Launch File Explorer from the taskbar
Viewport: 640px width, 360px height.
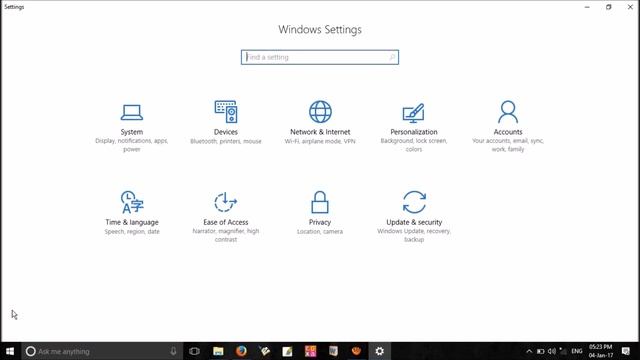(218, 351)
